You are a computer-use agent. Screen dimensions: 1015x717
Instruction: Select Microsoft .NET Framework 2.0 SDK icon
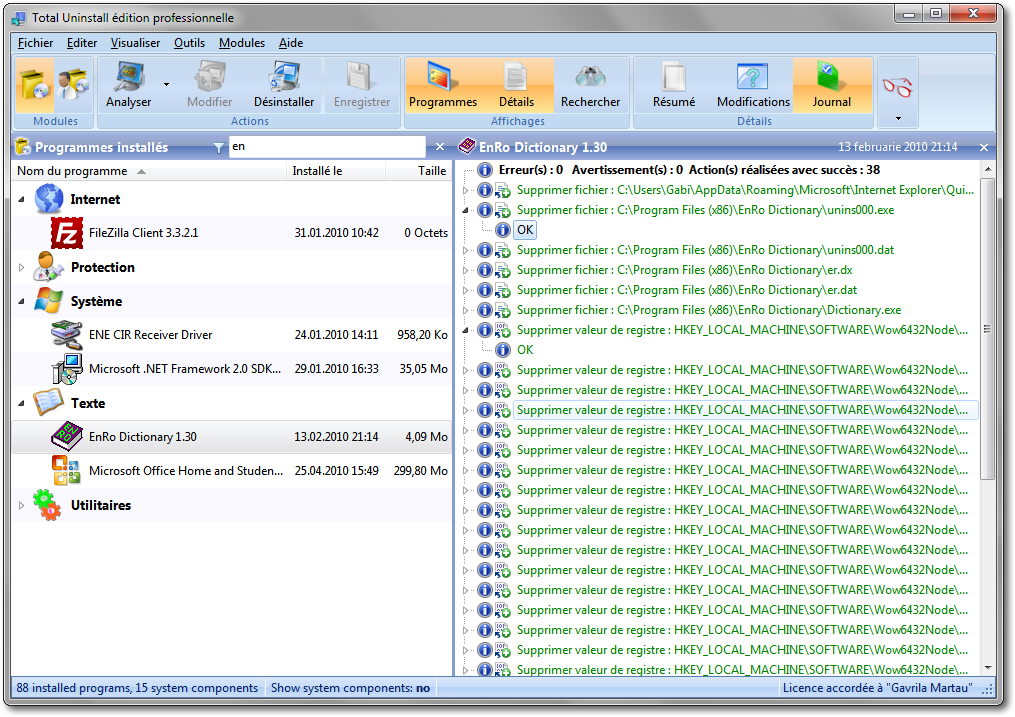click(67, 369)
